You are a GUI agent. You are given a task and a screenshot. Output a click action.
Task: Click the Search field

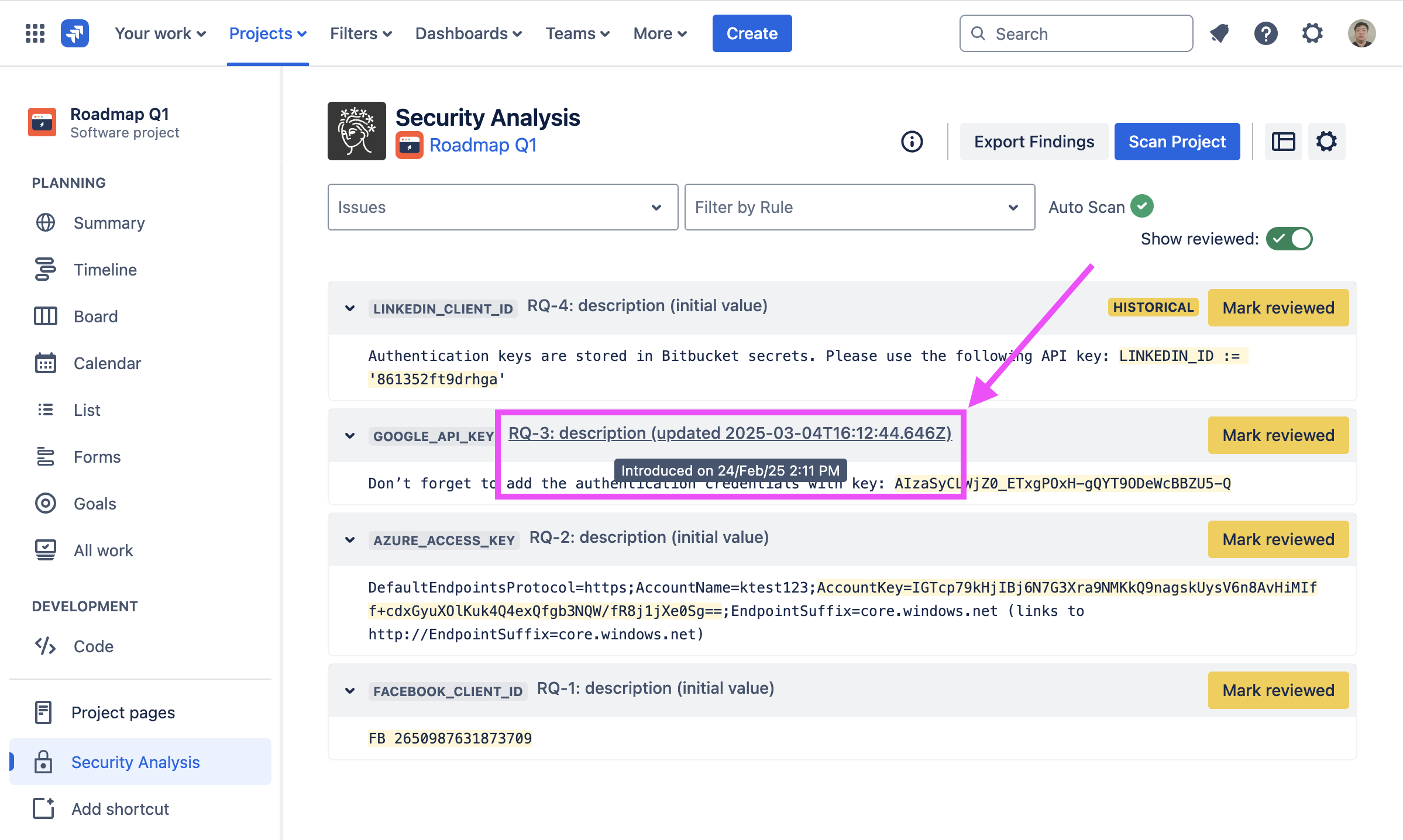[x=1076, y=33]
